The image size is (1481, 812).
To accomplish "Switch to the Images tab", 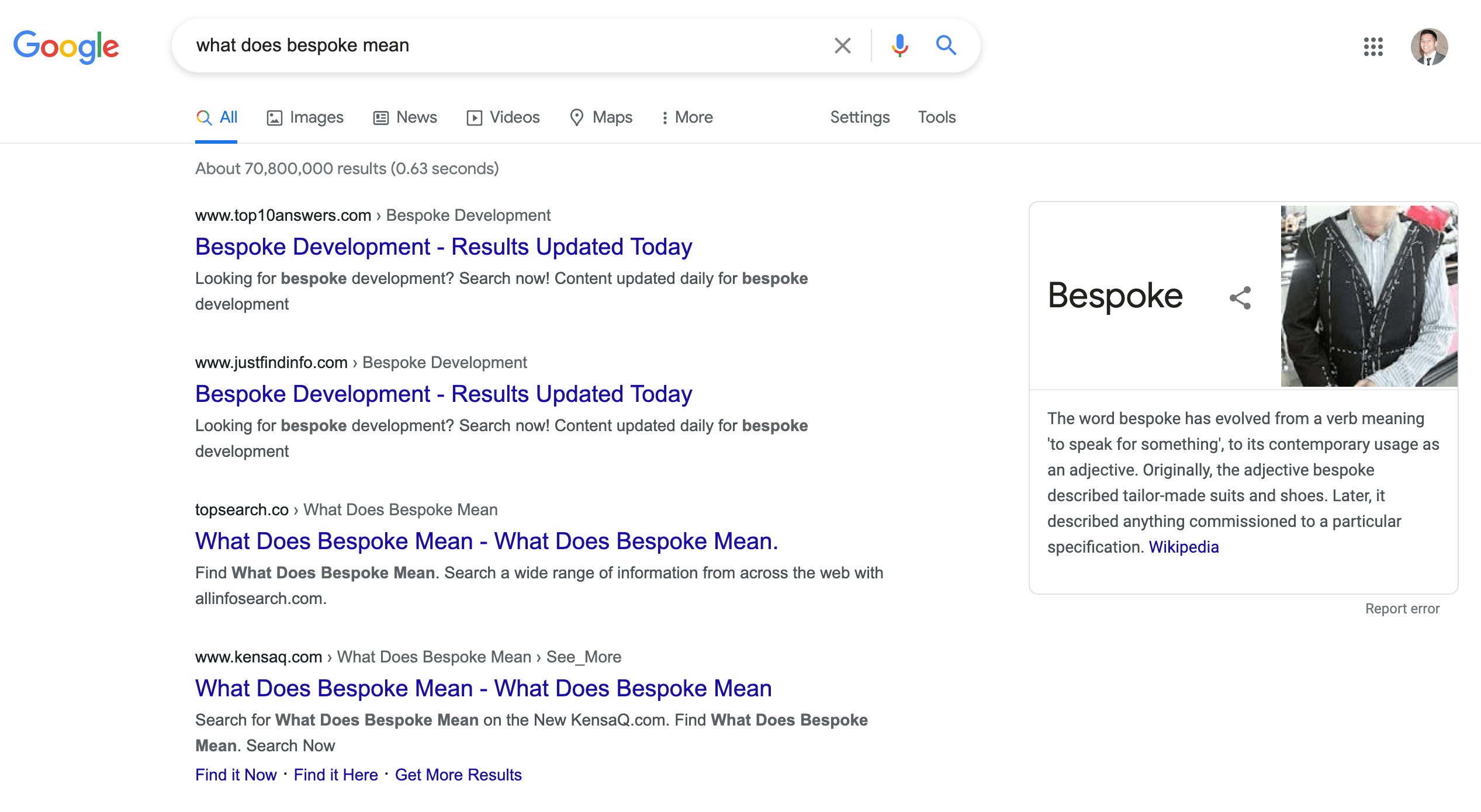I will coord(305,117).
